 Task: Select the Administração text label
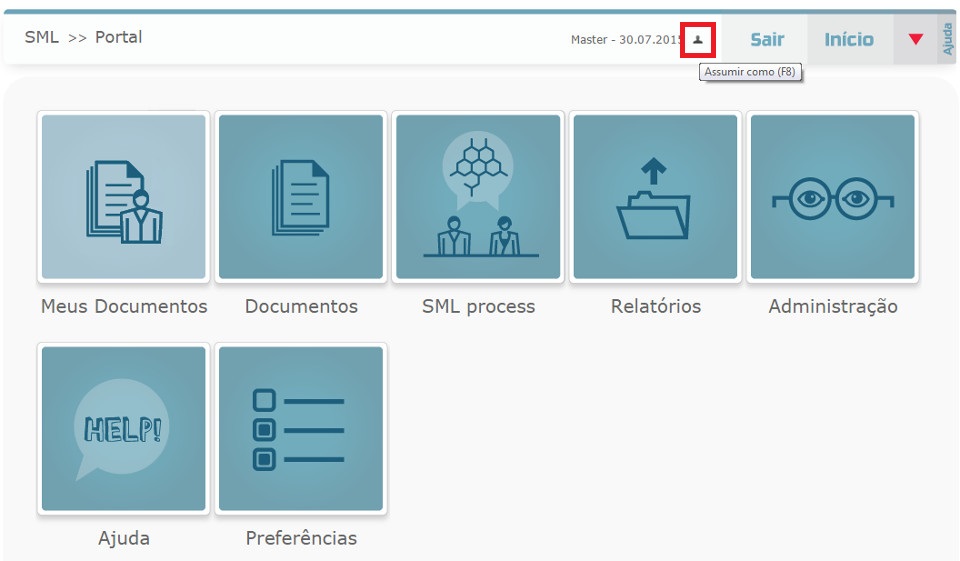832,307
